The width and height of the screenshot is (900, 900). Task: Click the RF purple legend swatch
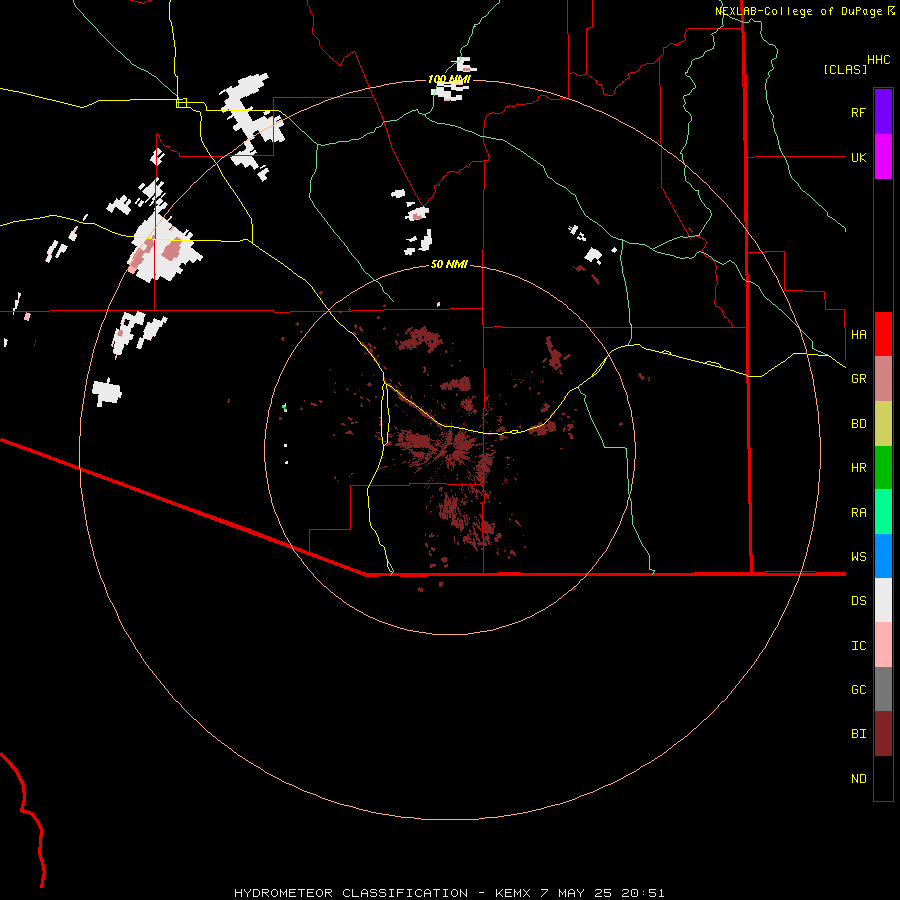(x=883, y=112)
